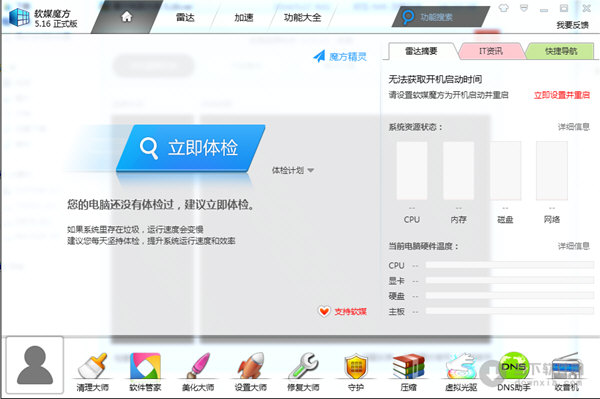This screenshot has width=600, height=399.
Task: Go to the home page icon
Action: pos(127,16)
